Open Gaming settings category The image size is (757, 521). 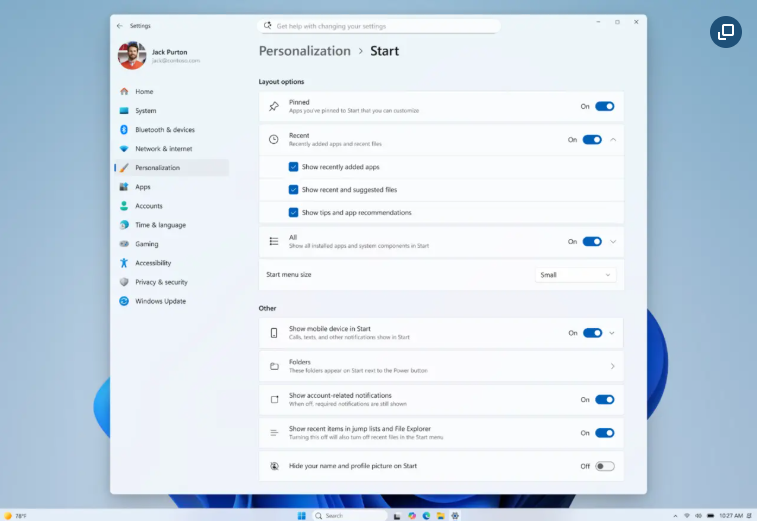pyautogui.click(x=171, y=244)
